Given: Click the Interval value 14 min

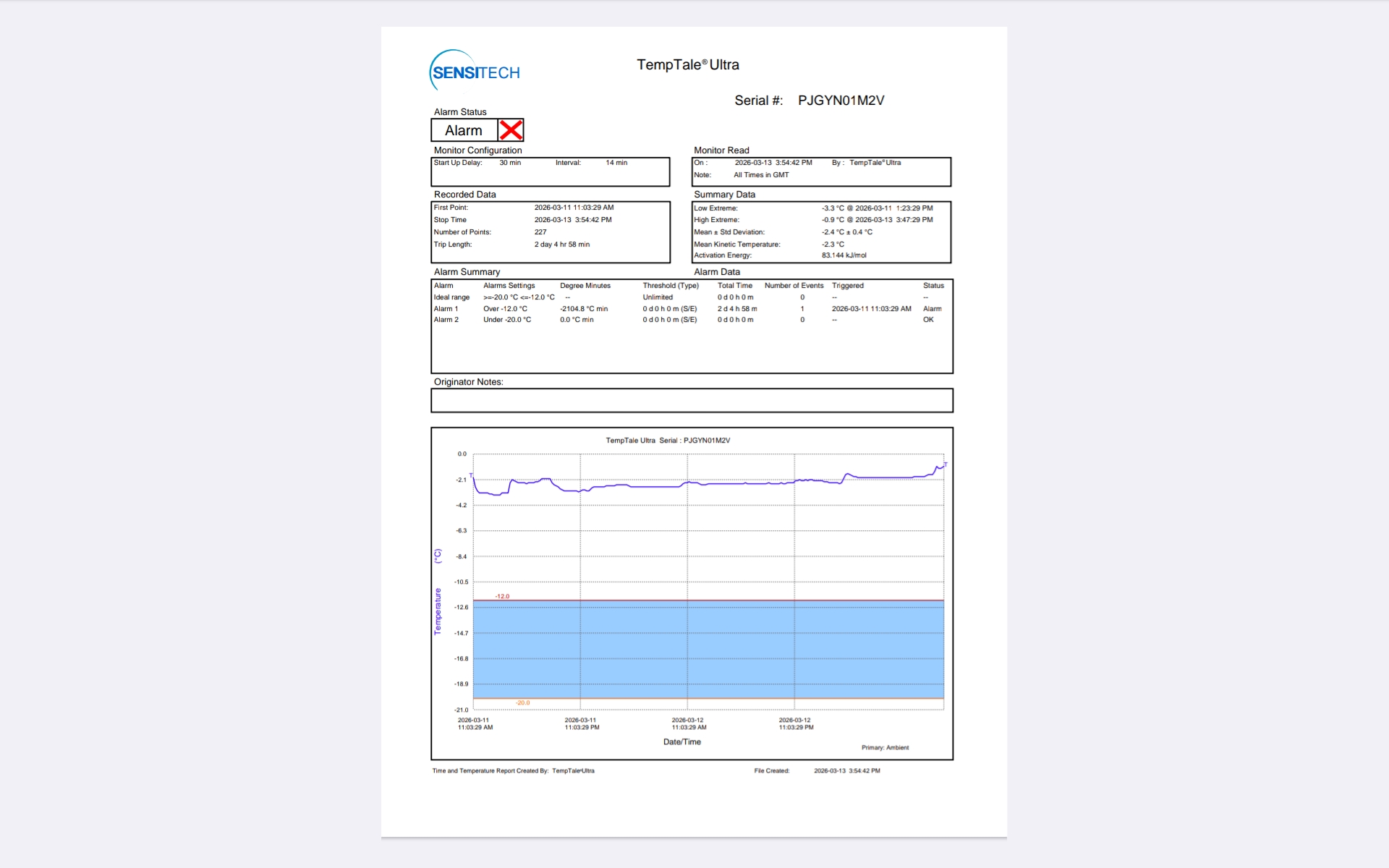Looking at the screenshot, I should [x=616, y=163].
